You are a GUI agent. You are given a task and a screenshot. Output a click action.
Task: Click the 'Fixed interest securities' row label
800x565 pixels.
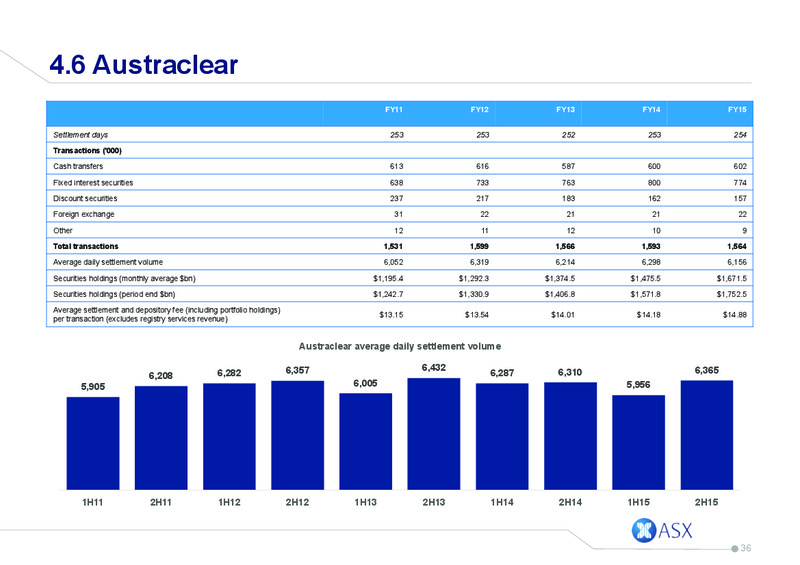tap(93, 183)
